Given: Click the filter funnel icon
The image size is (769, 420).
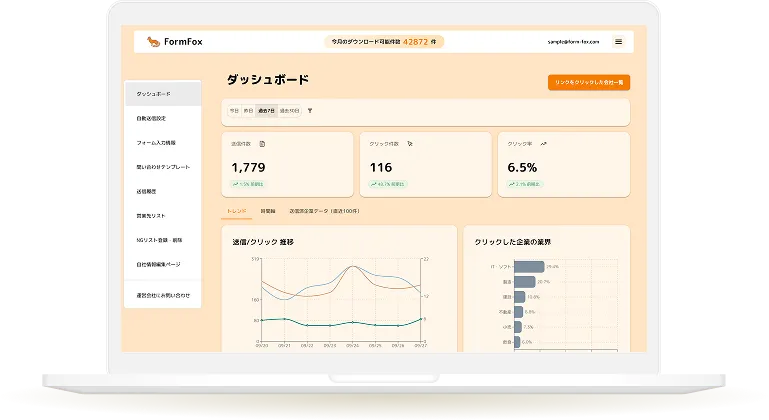Looking at the screenshot, I should point(310,111).
